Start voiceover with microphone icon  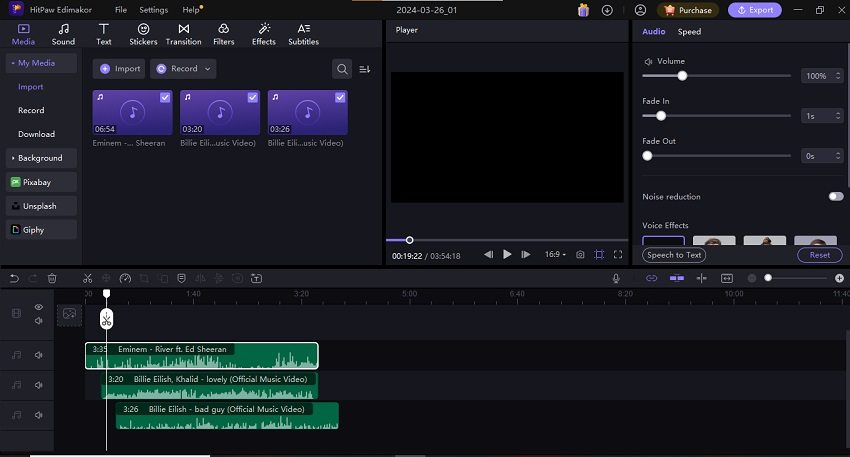tap(616, 279)
